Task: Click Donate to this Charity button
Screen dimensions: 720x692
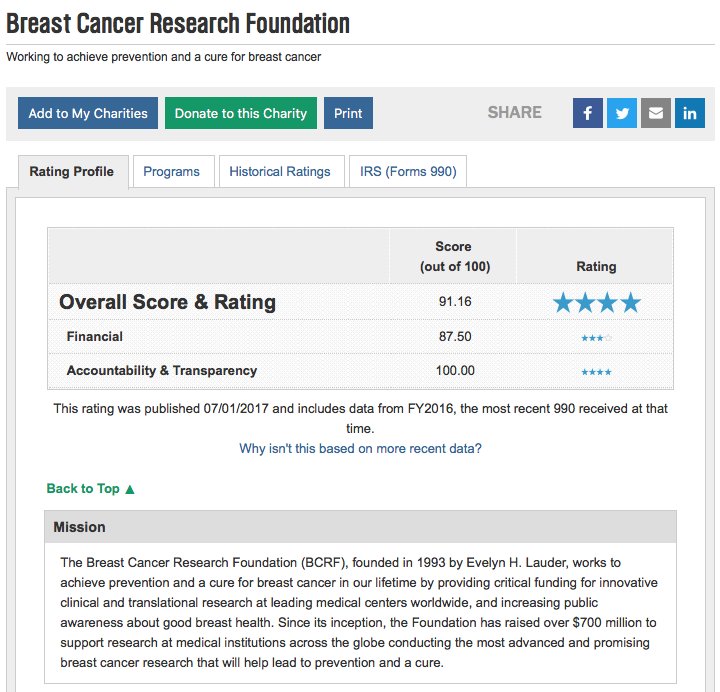Action: 241,113
